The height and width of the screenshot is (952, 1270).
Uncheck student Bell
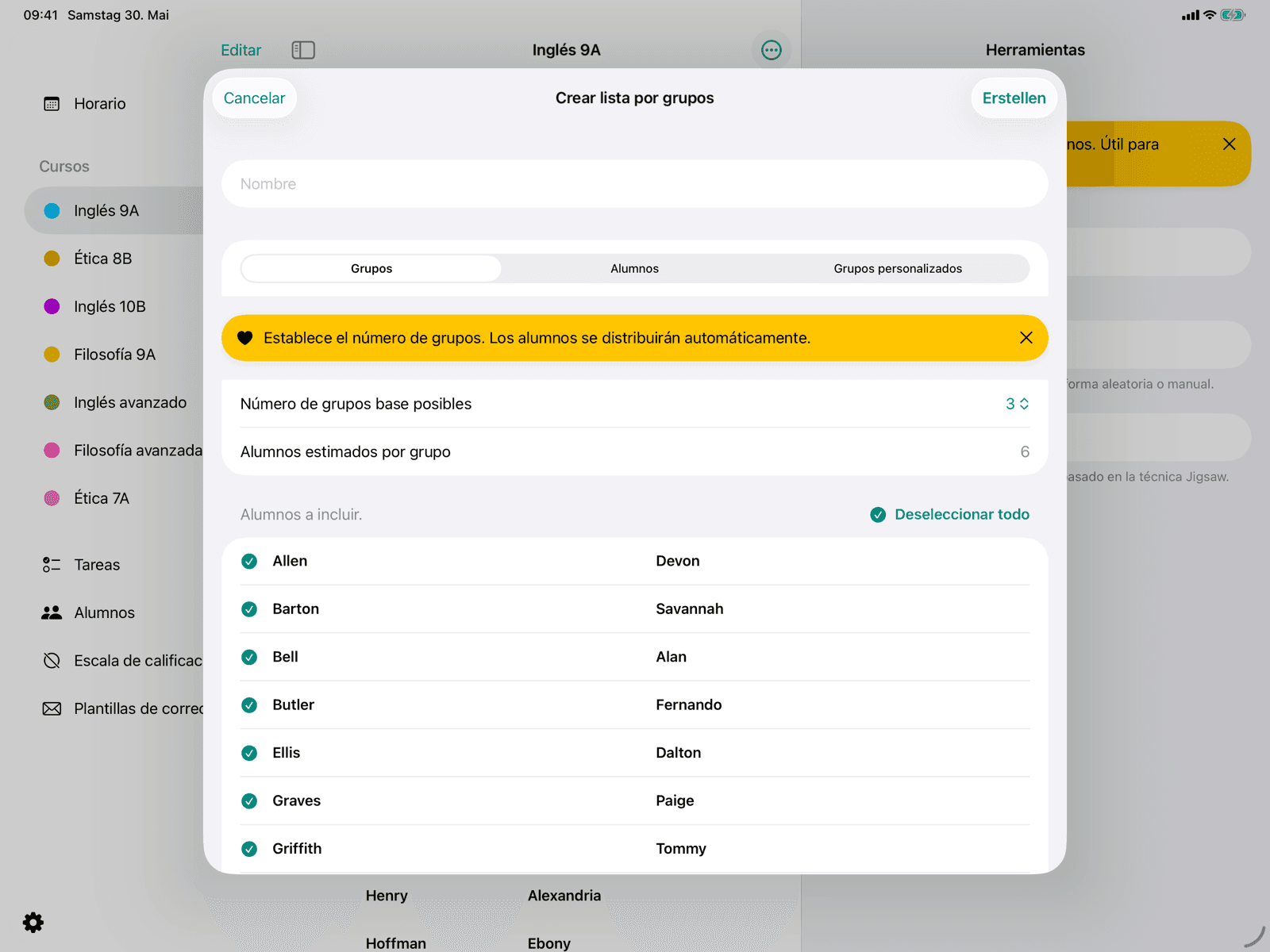[x=249, y=658]
